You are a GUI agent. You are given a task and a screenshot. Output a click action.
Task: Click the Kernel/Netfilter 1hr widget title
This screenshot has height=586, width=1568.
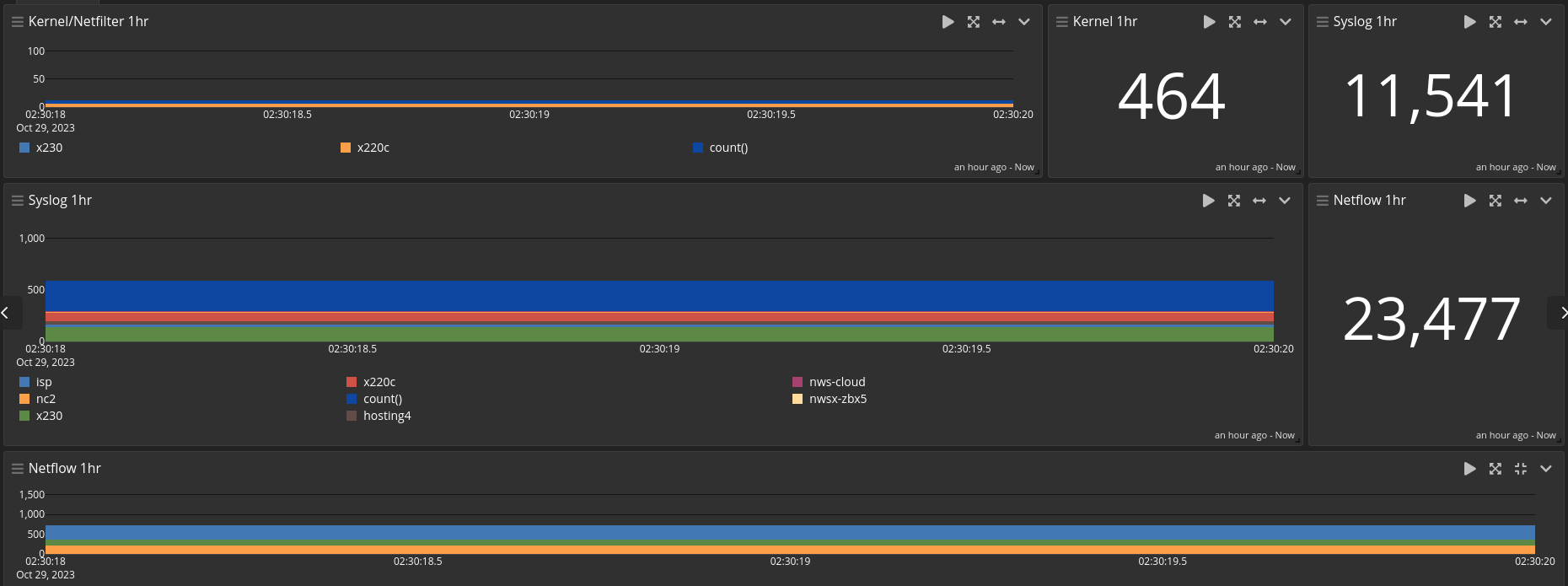[x=89, y=22]
